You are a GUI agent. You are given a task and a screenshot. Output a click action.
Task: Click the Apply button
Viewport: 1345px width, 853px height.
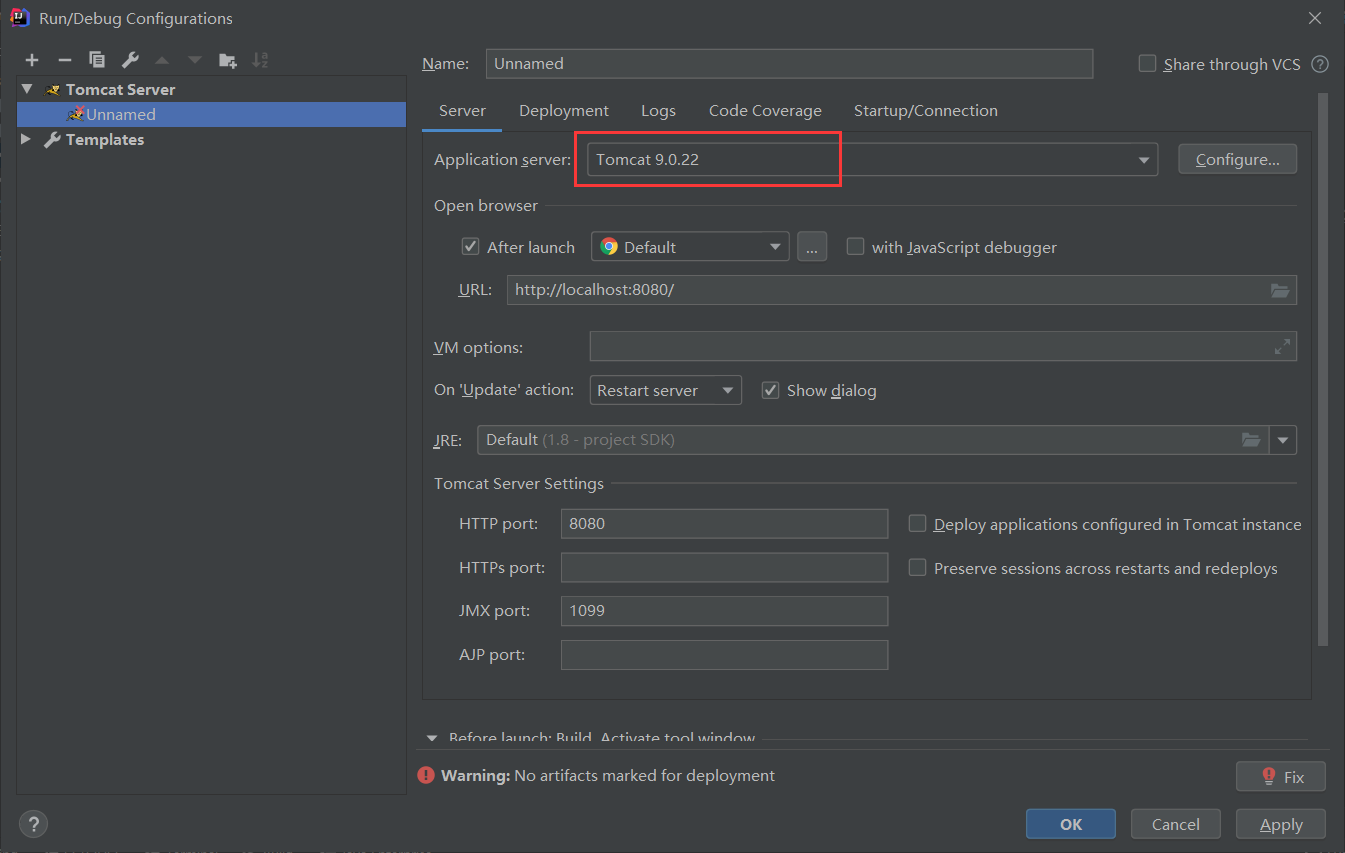pos(1281,824)
